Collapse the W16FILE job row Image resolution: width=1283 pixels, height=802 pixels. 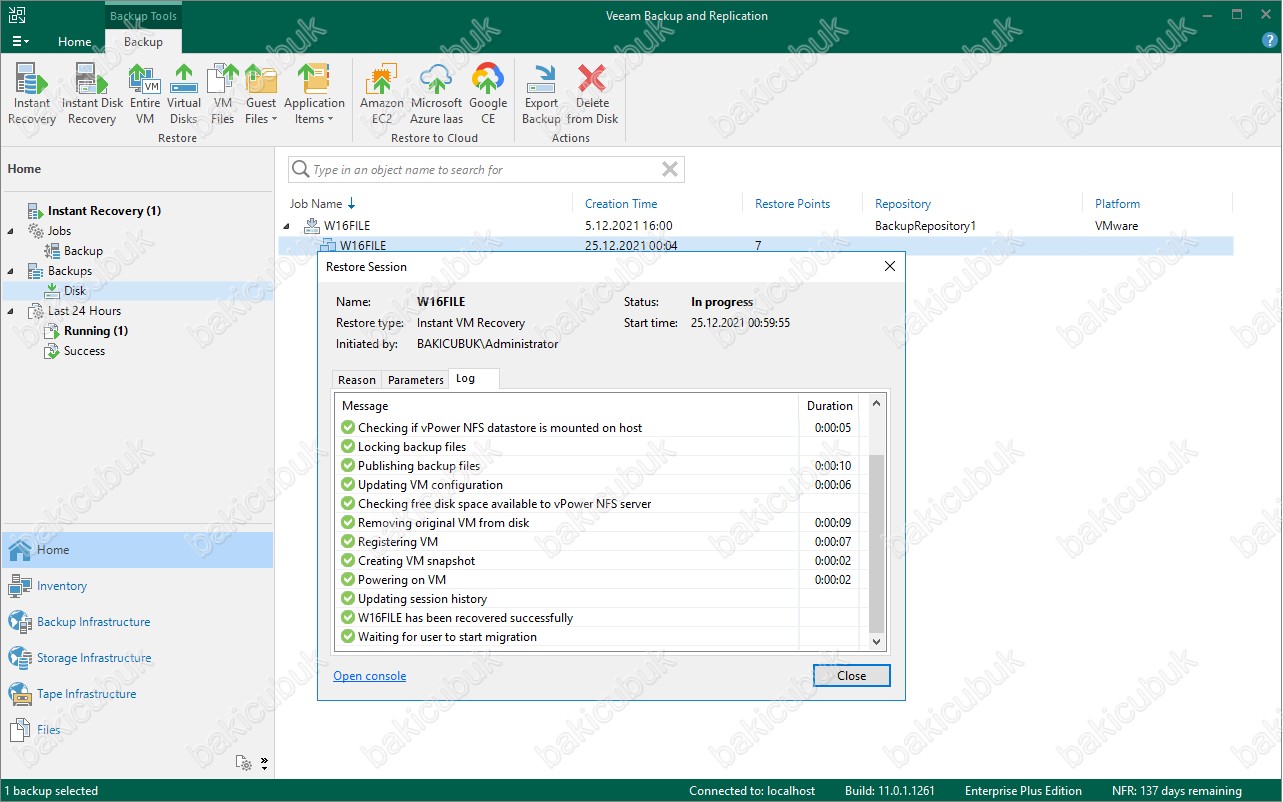286,227
